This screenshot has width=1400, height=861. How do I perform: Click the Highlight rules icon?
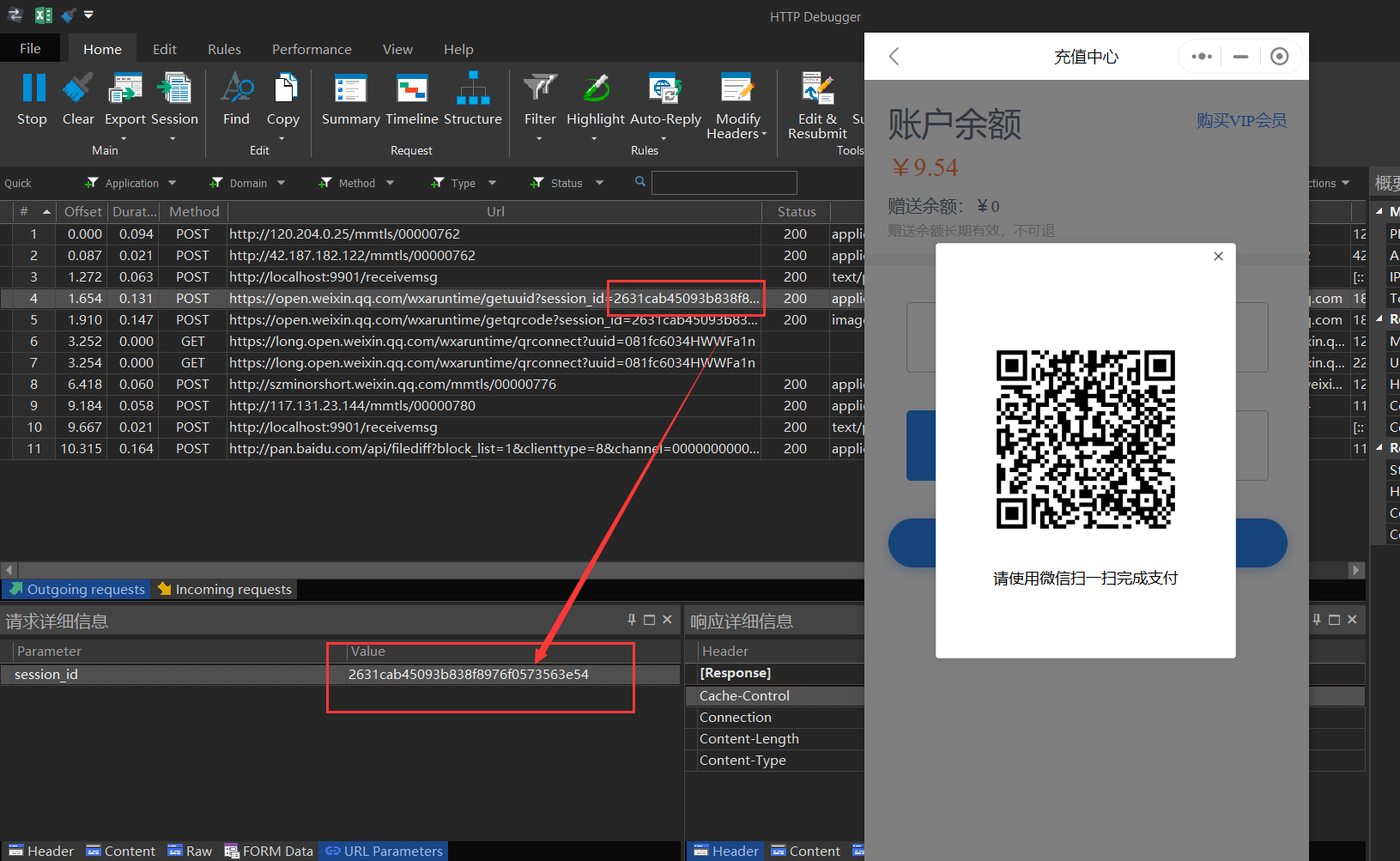(x=596, y=88)
